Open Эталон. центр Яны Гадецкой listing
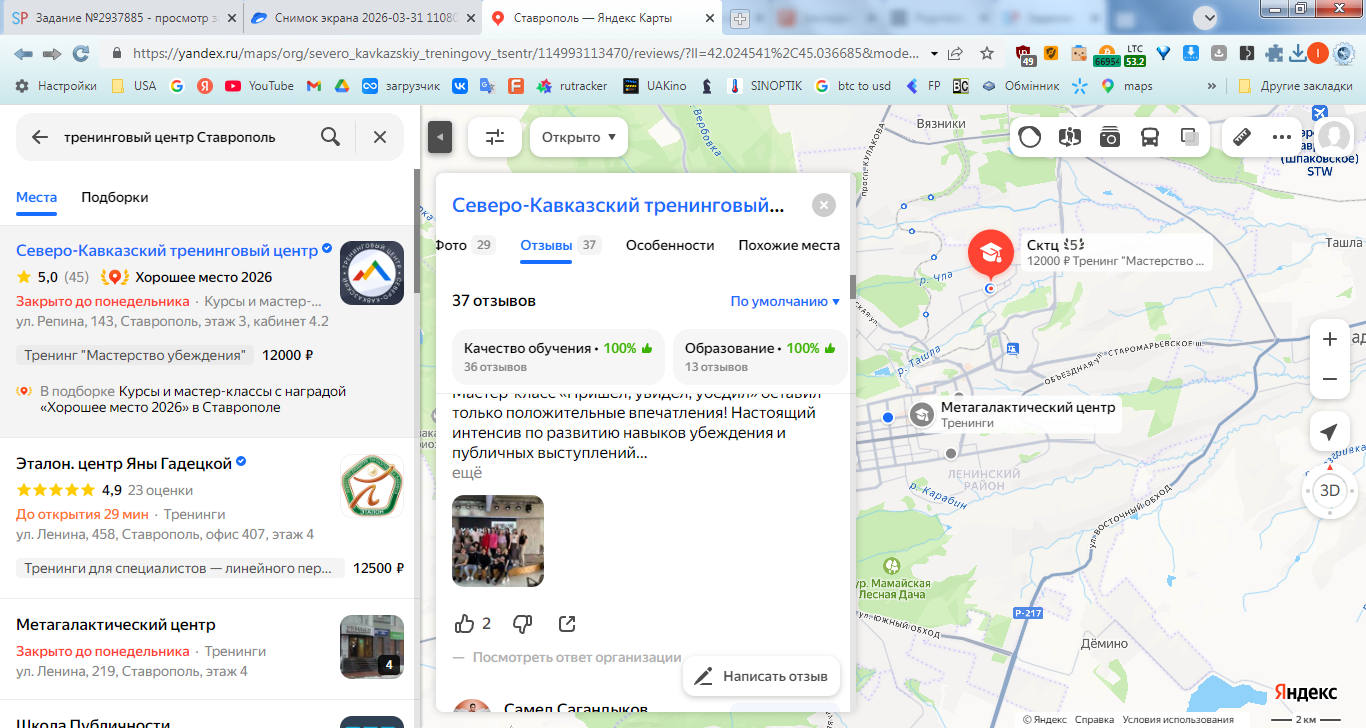The width and height of the screenshot is (1366, 728). (124, 464)
